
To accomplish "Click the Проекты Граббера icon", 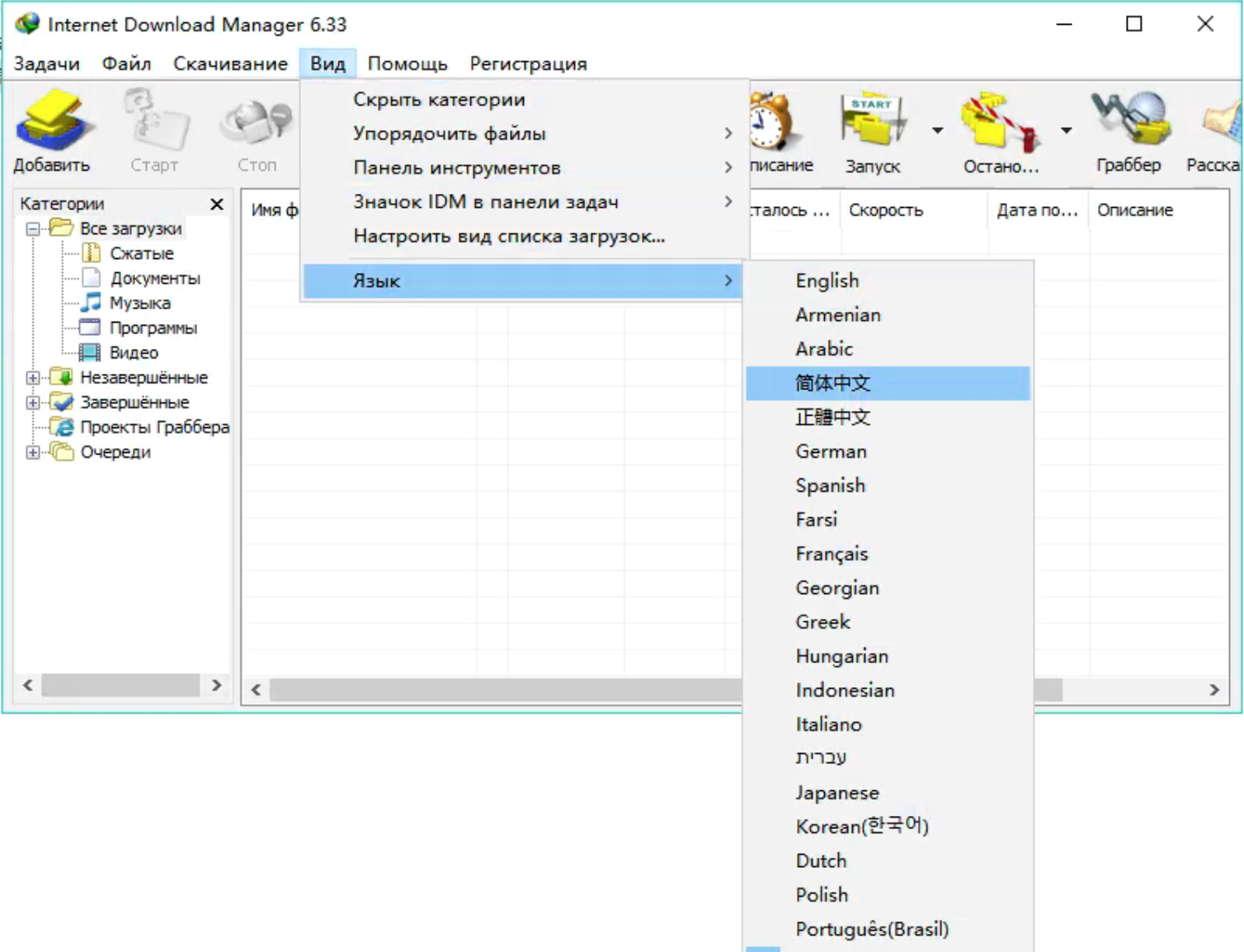I will (x=61, y=427).
